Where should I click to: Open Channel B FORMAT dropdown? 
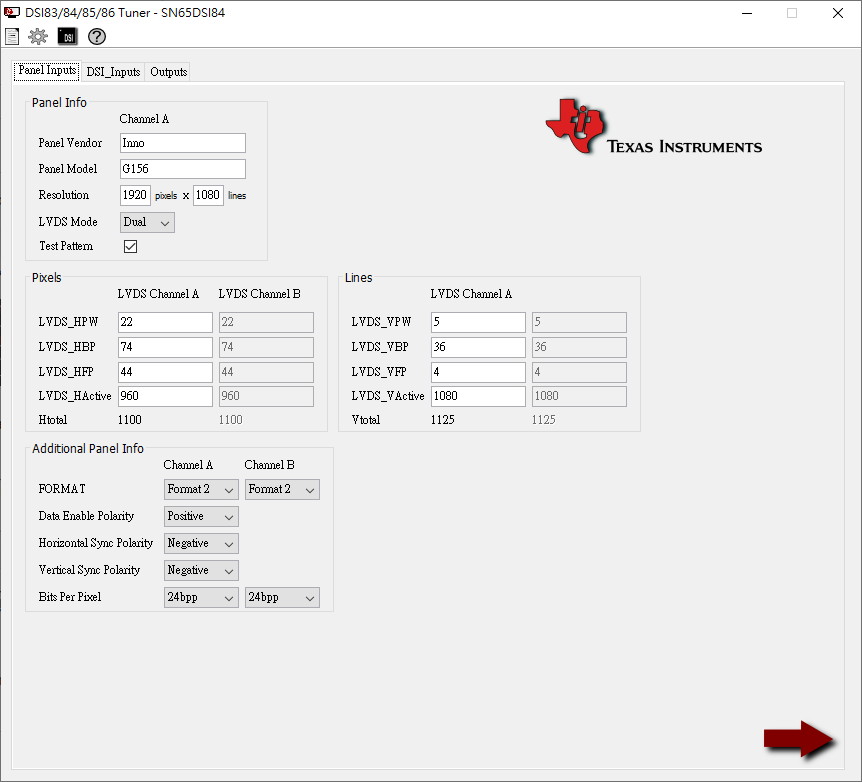click(x=282, y=489)
